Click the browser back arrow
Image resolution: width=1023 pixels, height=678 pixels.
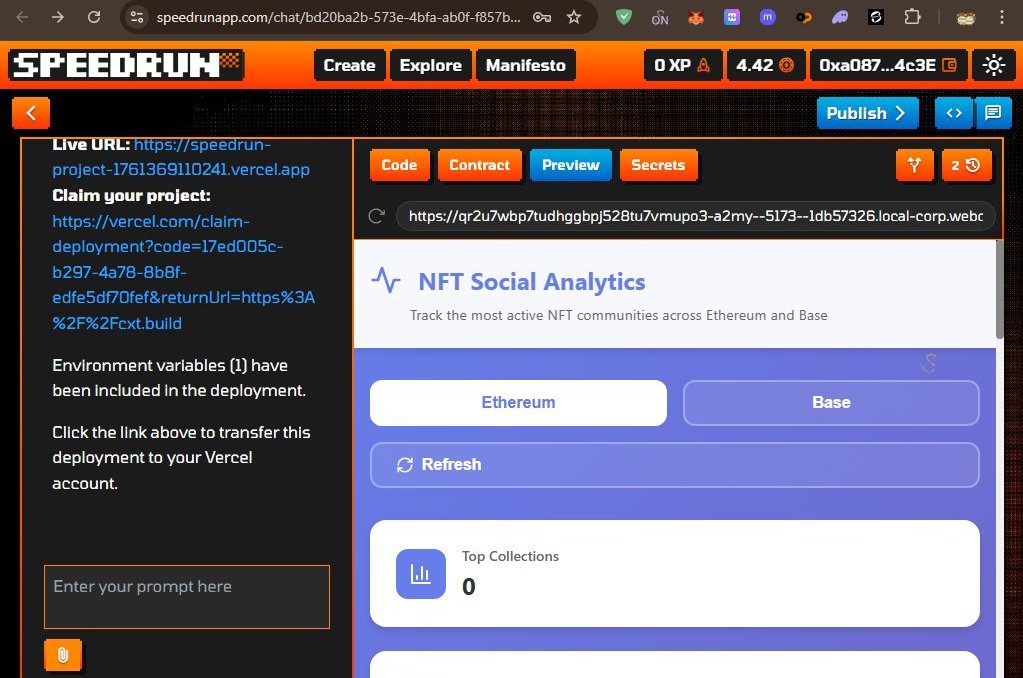tap(22, 17)
